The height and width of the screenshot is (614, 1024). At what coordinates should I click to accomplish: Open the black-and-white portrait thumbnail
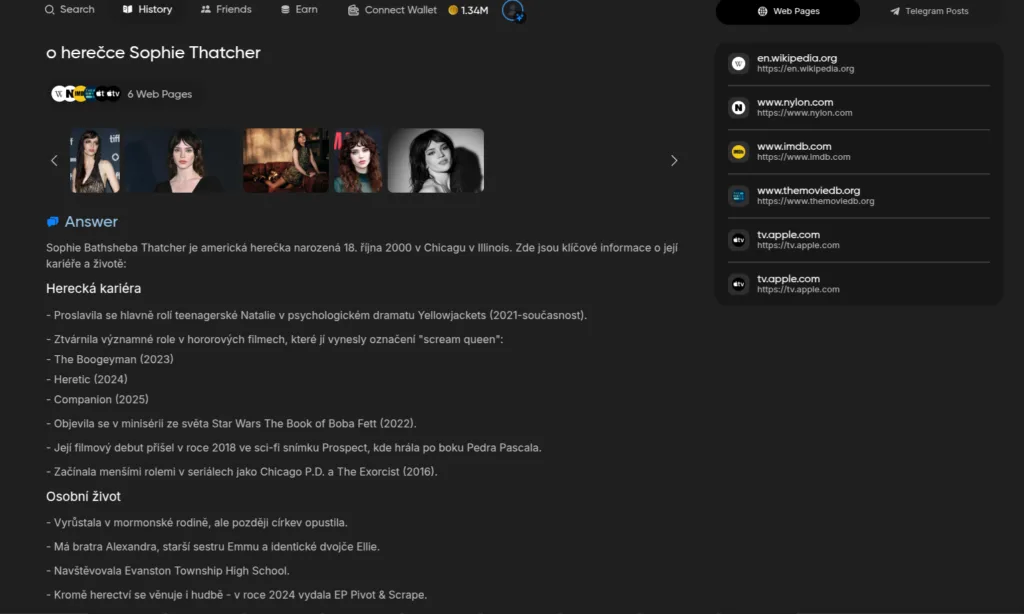click(436, 160)
